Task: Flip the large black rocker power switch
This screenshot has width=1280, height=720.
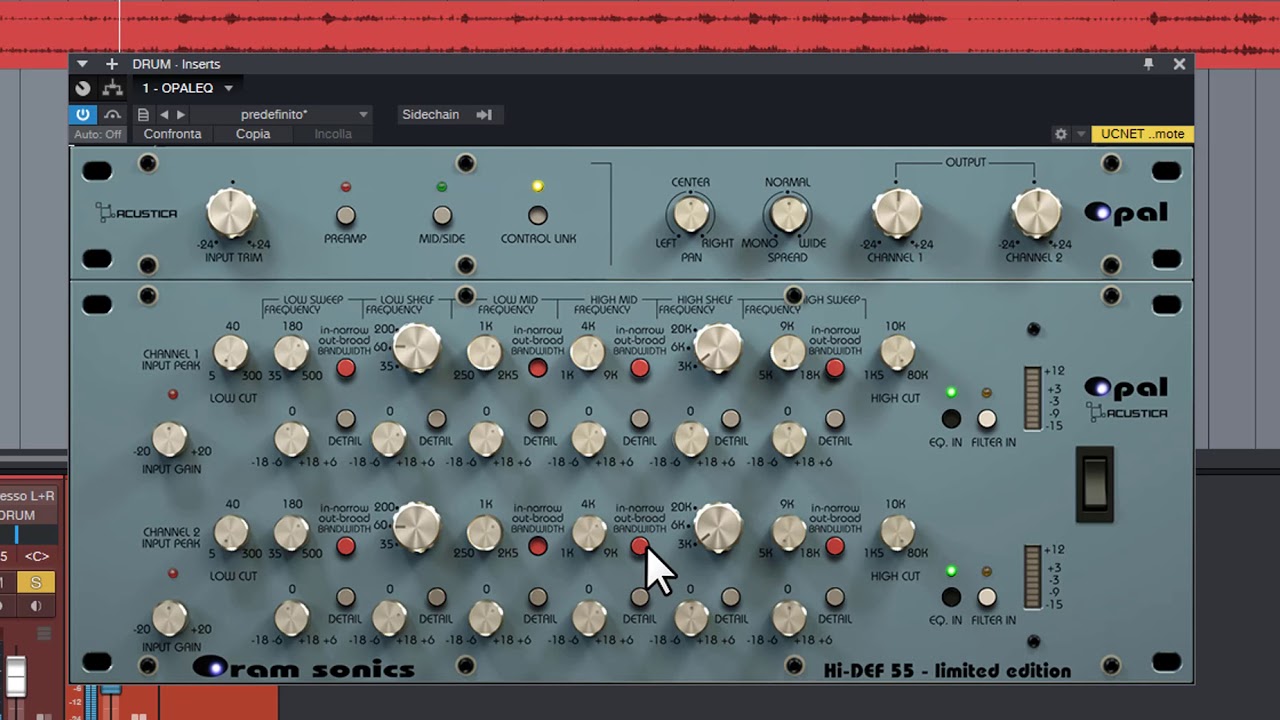Action: coord(1094,484)
